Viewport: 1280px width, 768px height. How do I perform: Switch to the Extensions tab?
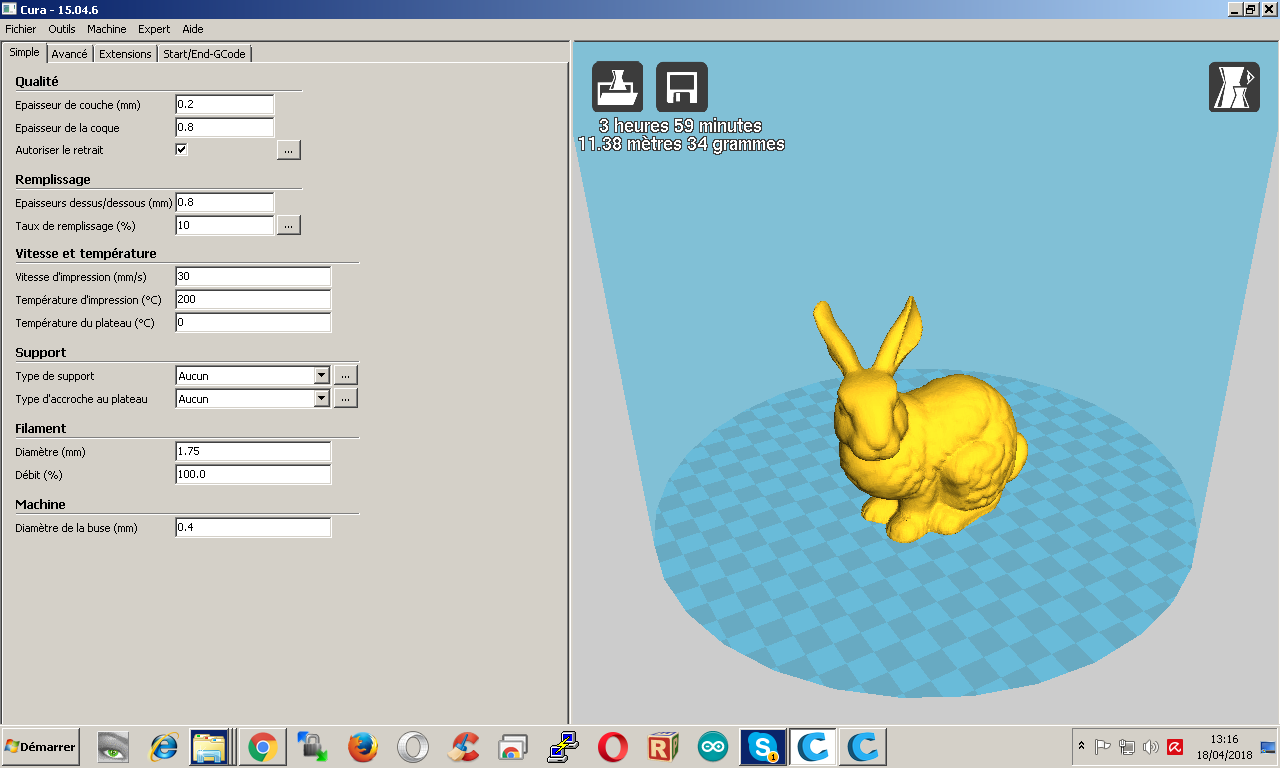click(x=126, y=54)
